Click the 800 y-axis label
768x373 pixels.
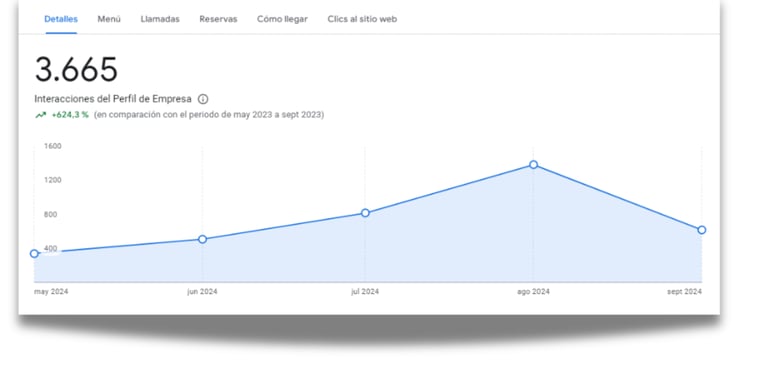50,214
